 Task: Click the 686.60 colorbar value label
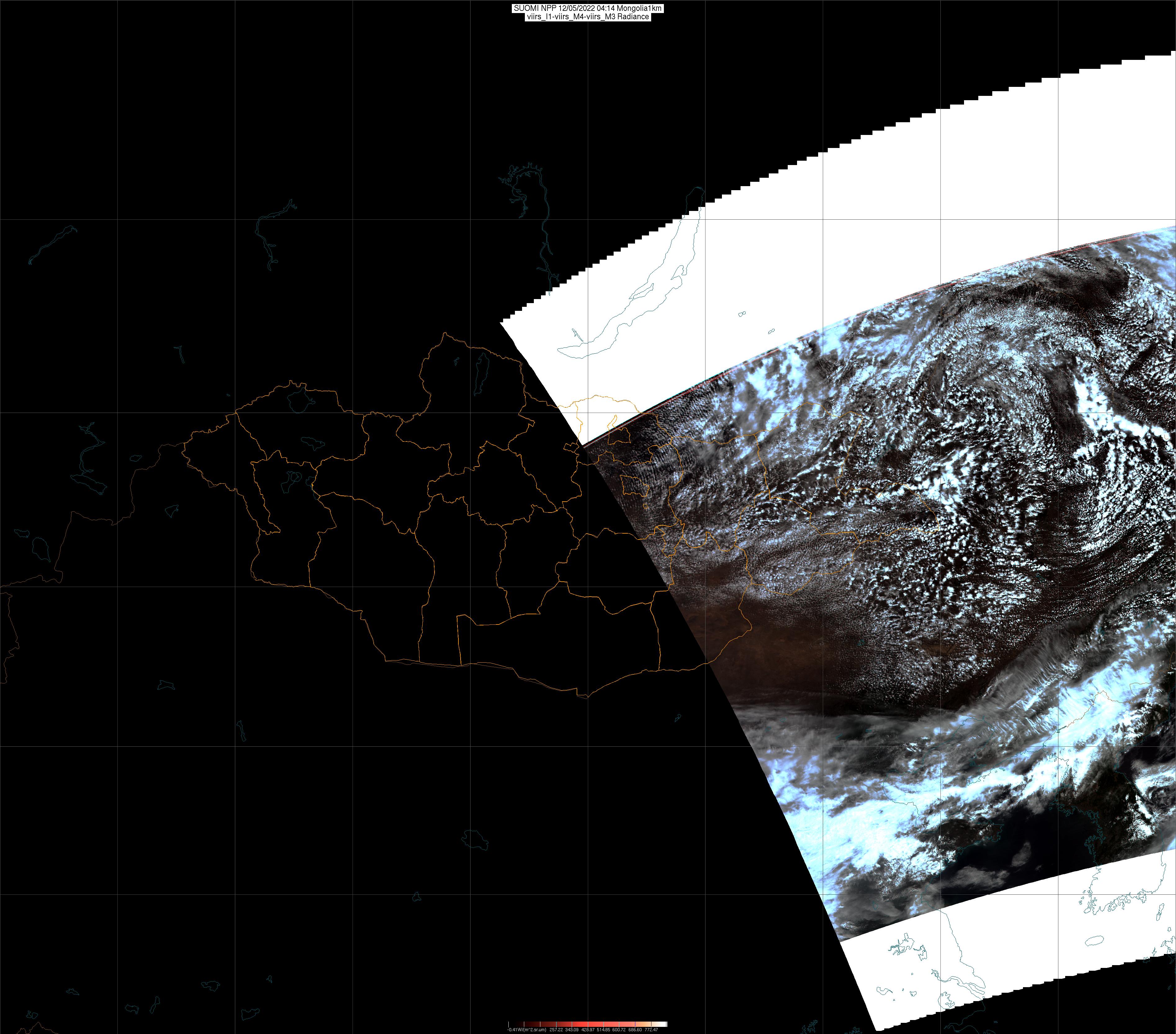(x=635, y=1030)
